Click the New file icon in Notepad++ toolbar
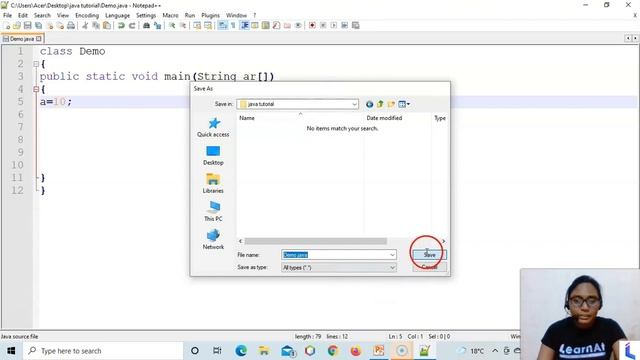Image resolution: width=640 pixels, height=360 pixels. 7,25
